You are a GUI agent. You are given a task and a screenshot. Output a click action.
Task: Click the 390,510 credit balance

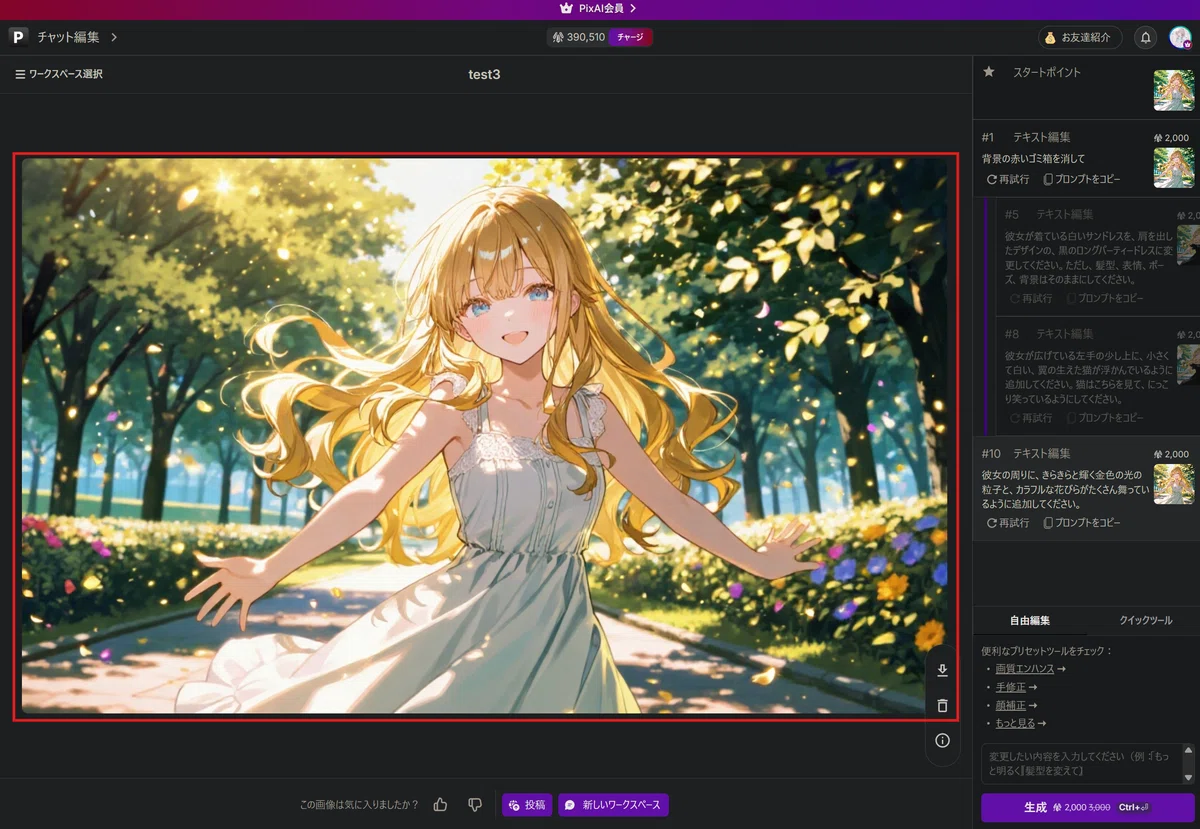(578, 37)
